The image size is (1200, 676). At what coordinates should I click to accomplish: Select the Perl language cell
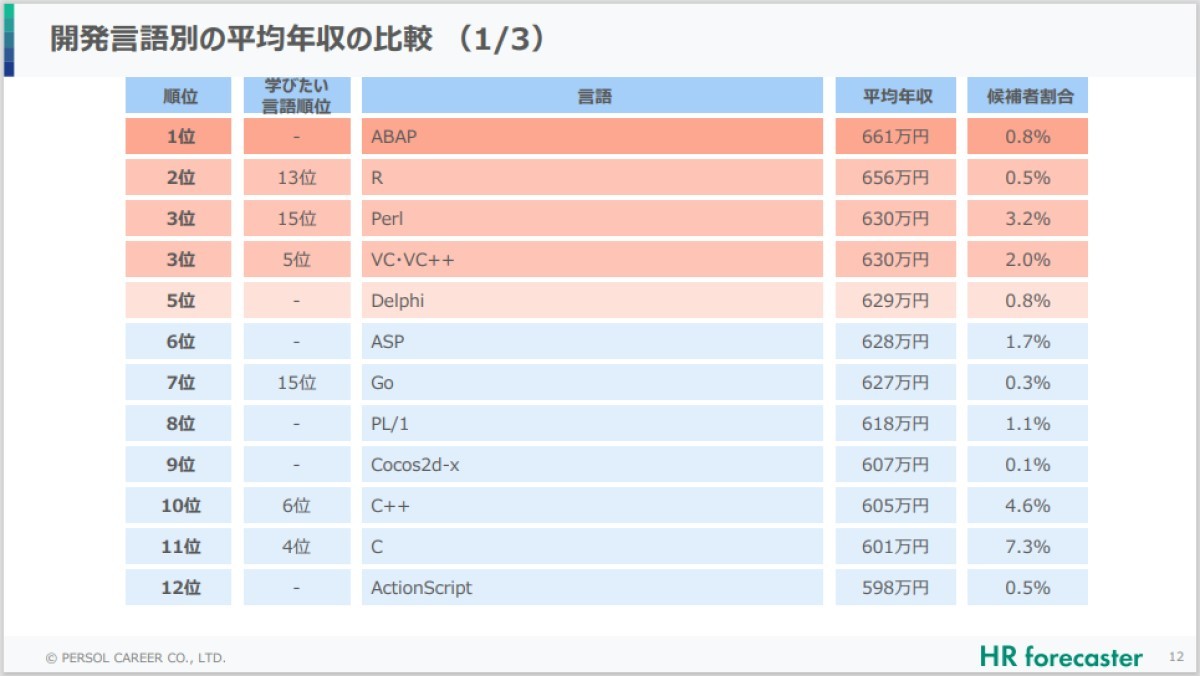click(592, 218)
